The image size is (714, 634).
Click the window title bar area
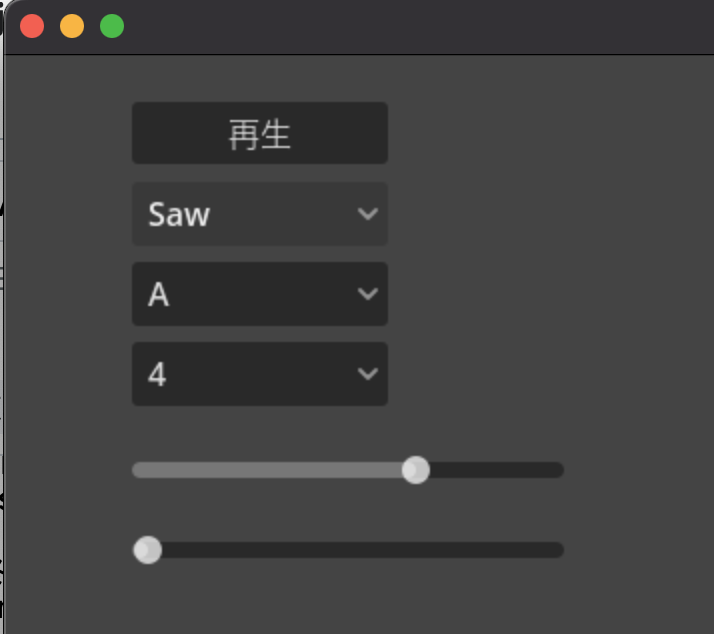(x=410, y=26)
